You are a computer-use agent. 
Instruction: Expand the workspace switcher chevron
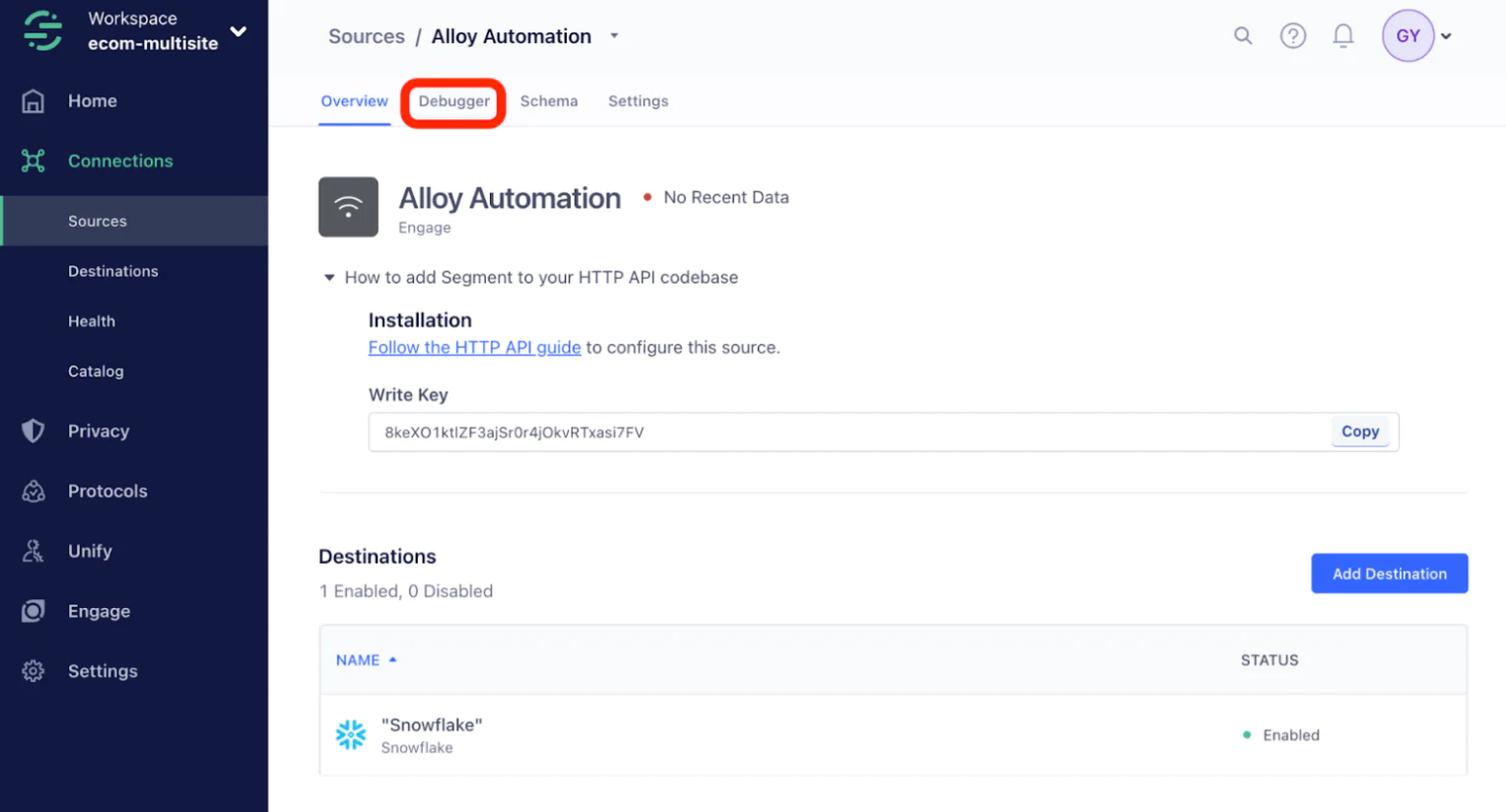pos(239,32)
